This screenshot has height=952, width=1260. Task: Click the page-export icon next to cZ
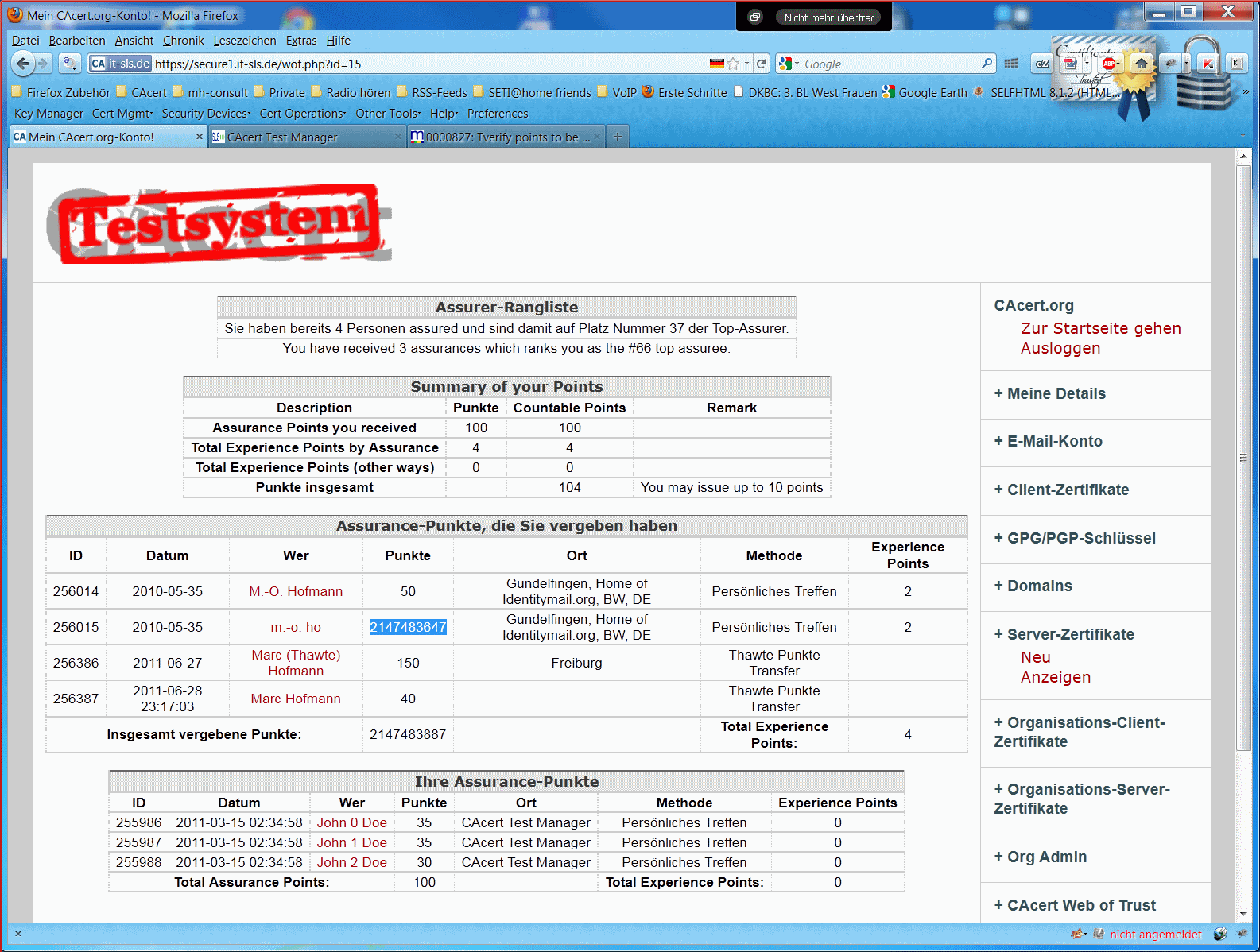click(x=1070, y=64)
